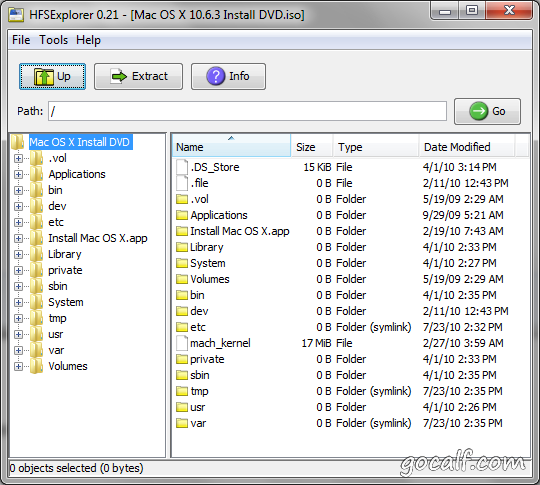Click tmp symlink folder icon in list
This screenshot has height=485, width=540.
(182, 392)
